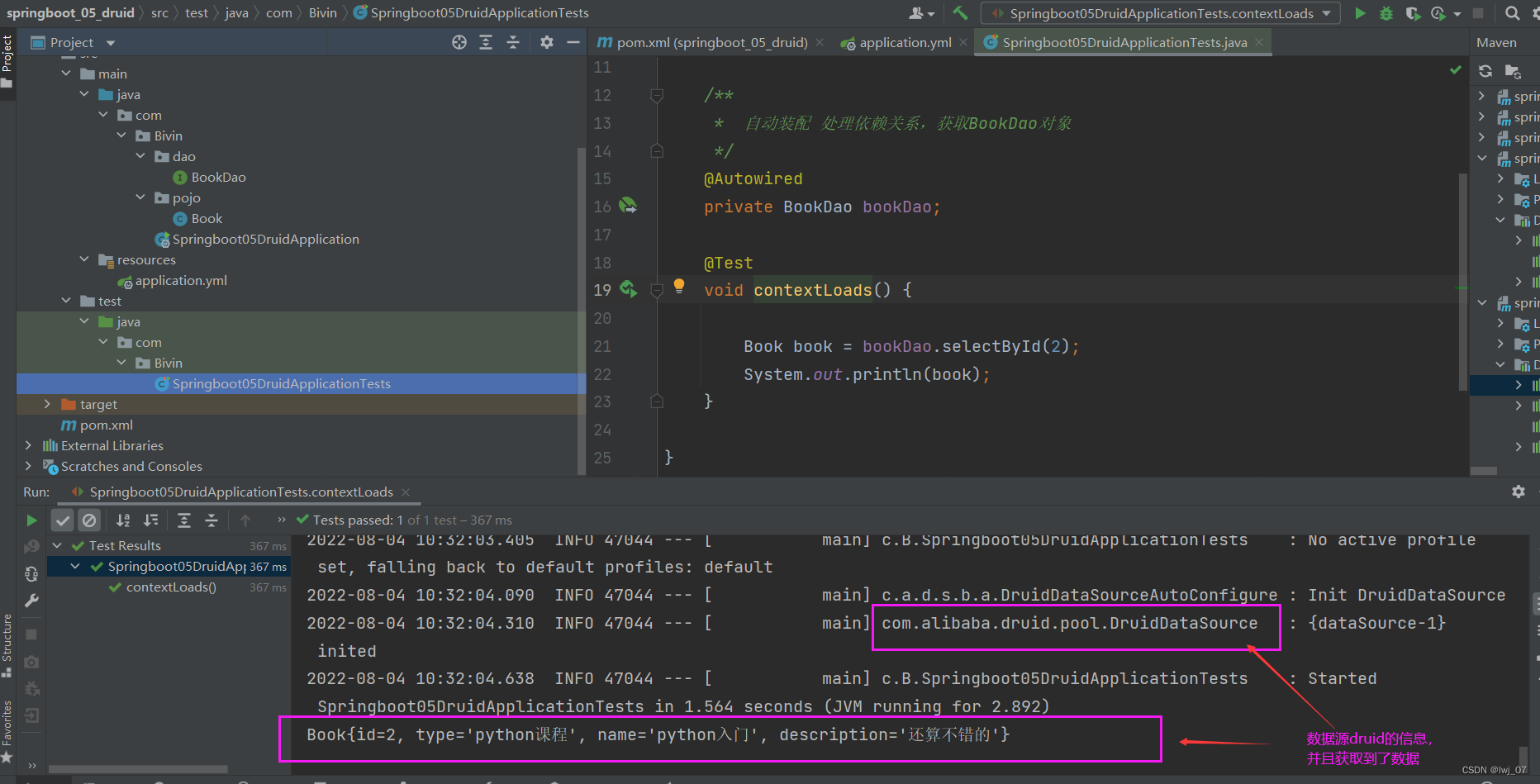Expand the target folder
This screenshot has width=1540, height=784.
[47, 404]
